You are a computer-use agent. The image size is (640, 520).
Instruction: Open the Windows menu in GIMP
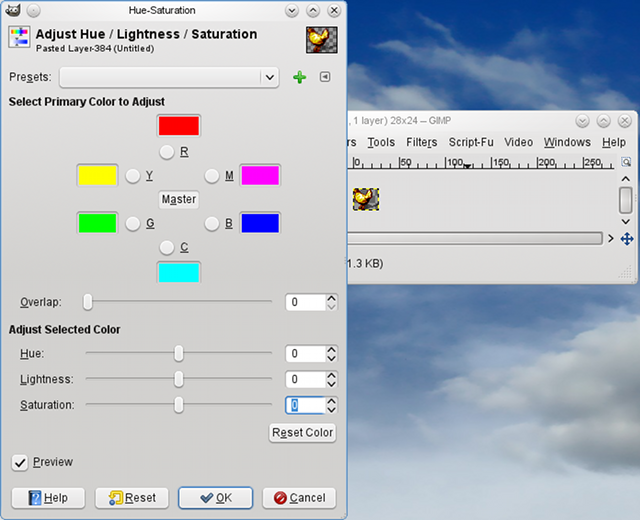point(567,143)
